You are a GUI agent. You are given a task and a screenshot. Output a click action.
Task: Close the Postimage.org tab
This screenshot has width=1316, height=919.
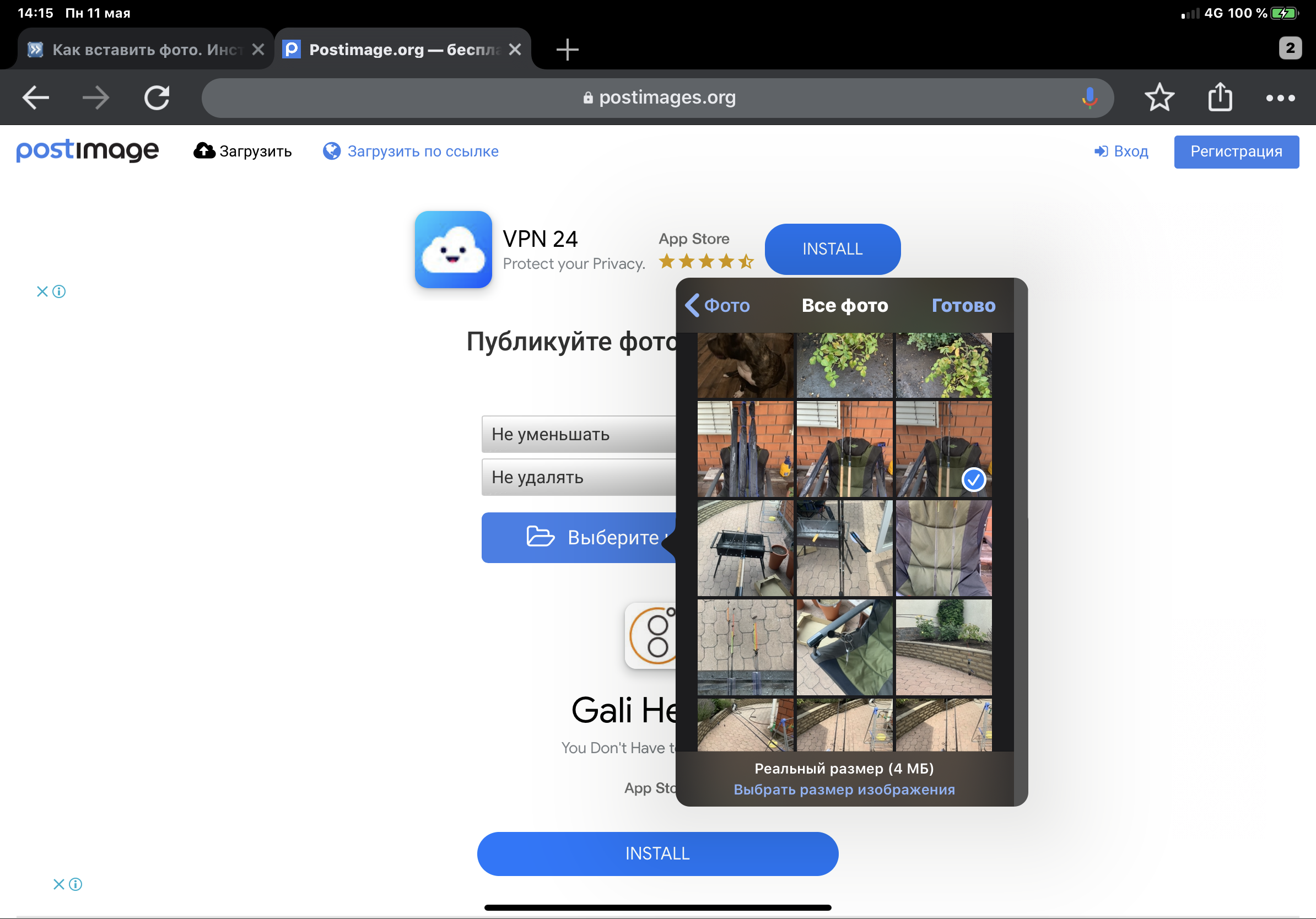click(515, 50)
